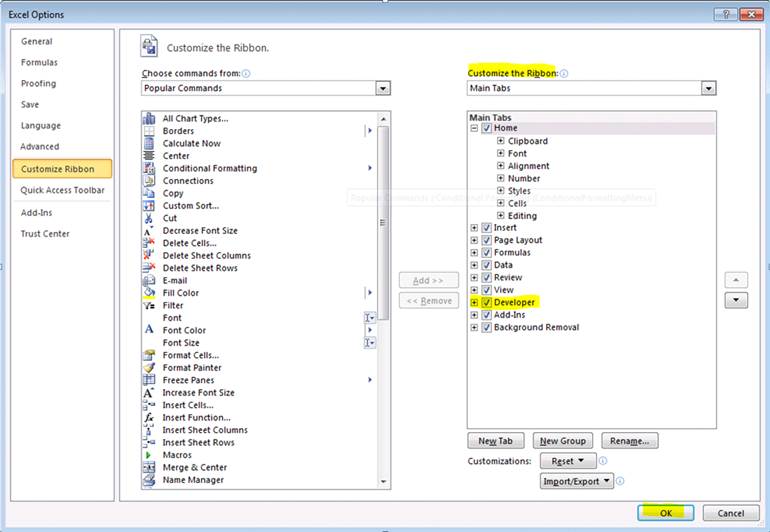Expand the Alignment group node
The width and height of the screenshot is (770, 532).
(x=500, y=166)
